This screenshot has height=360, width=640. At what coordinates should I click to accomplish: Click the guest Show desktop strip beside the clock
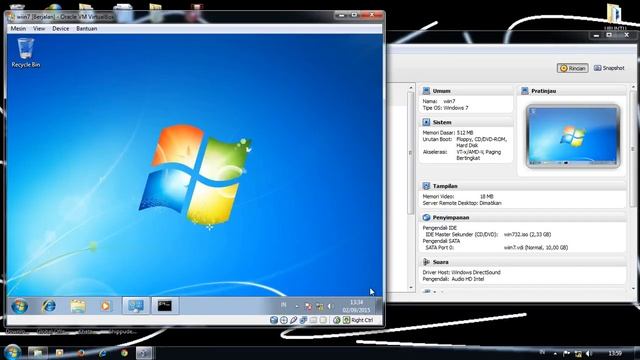coord(379,306)
